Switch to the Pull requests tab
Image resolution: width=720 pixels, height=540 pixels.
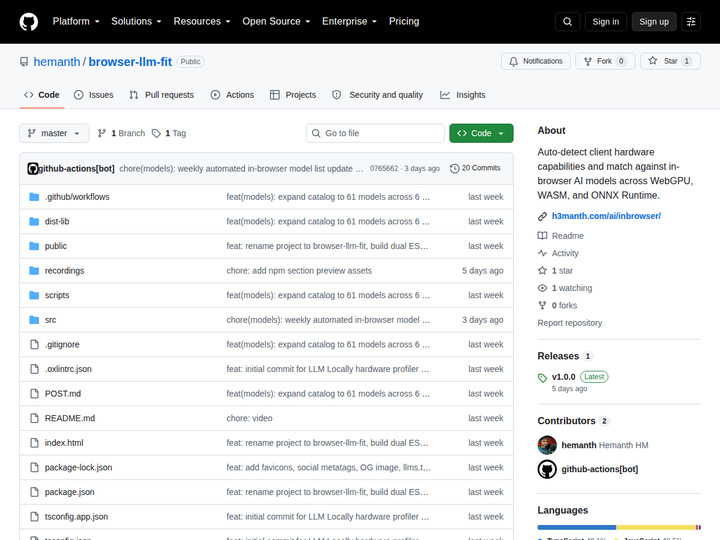162,95
